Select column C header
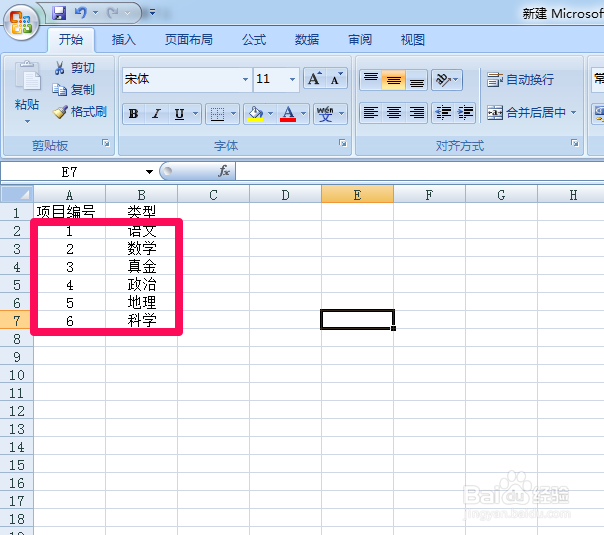The height and width of the screenshot is (535, 604). [x=213, y=195]
